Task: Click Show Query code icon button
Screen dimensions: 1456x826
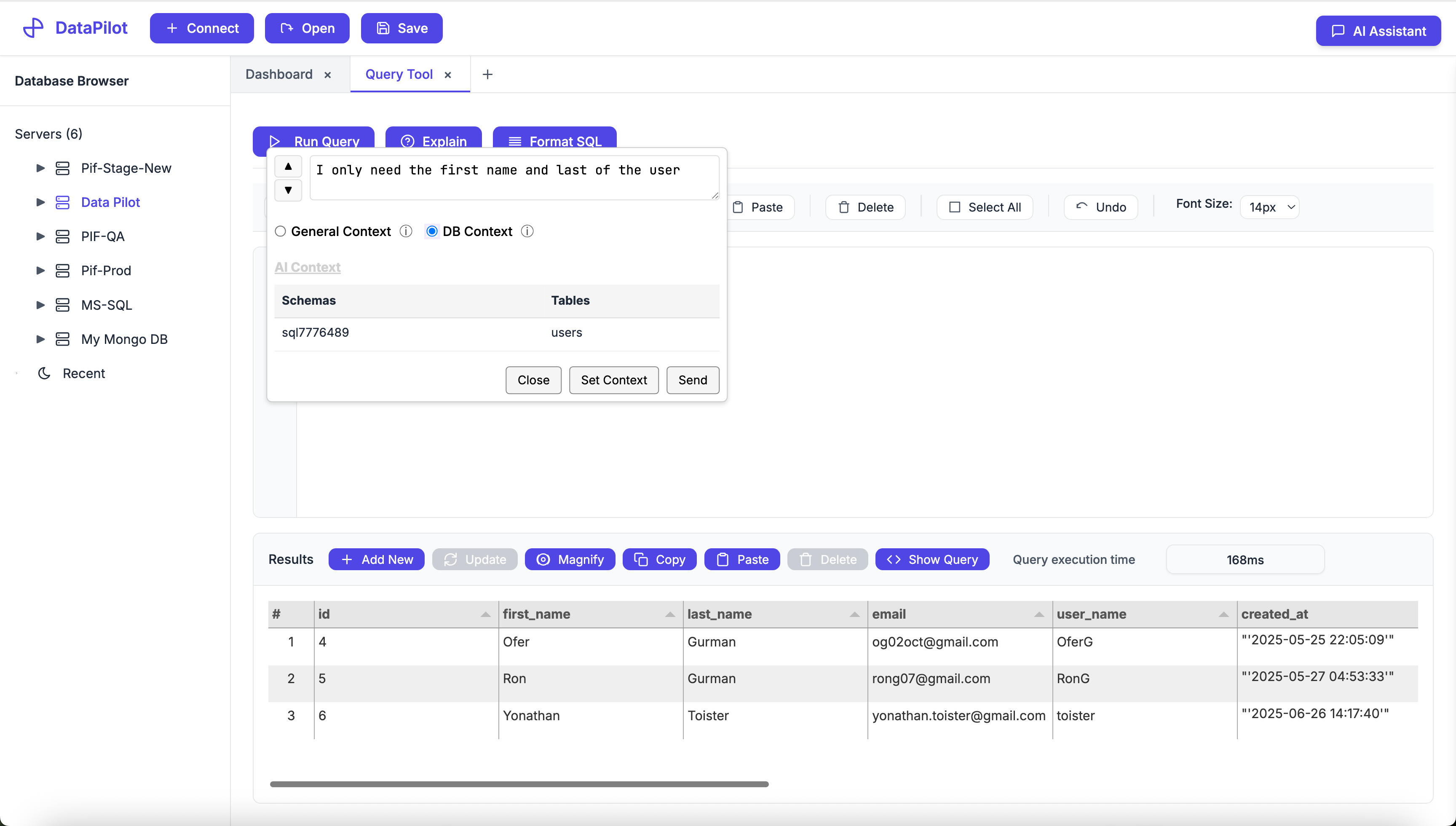Action: [x=932, y=559]
